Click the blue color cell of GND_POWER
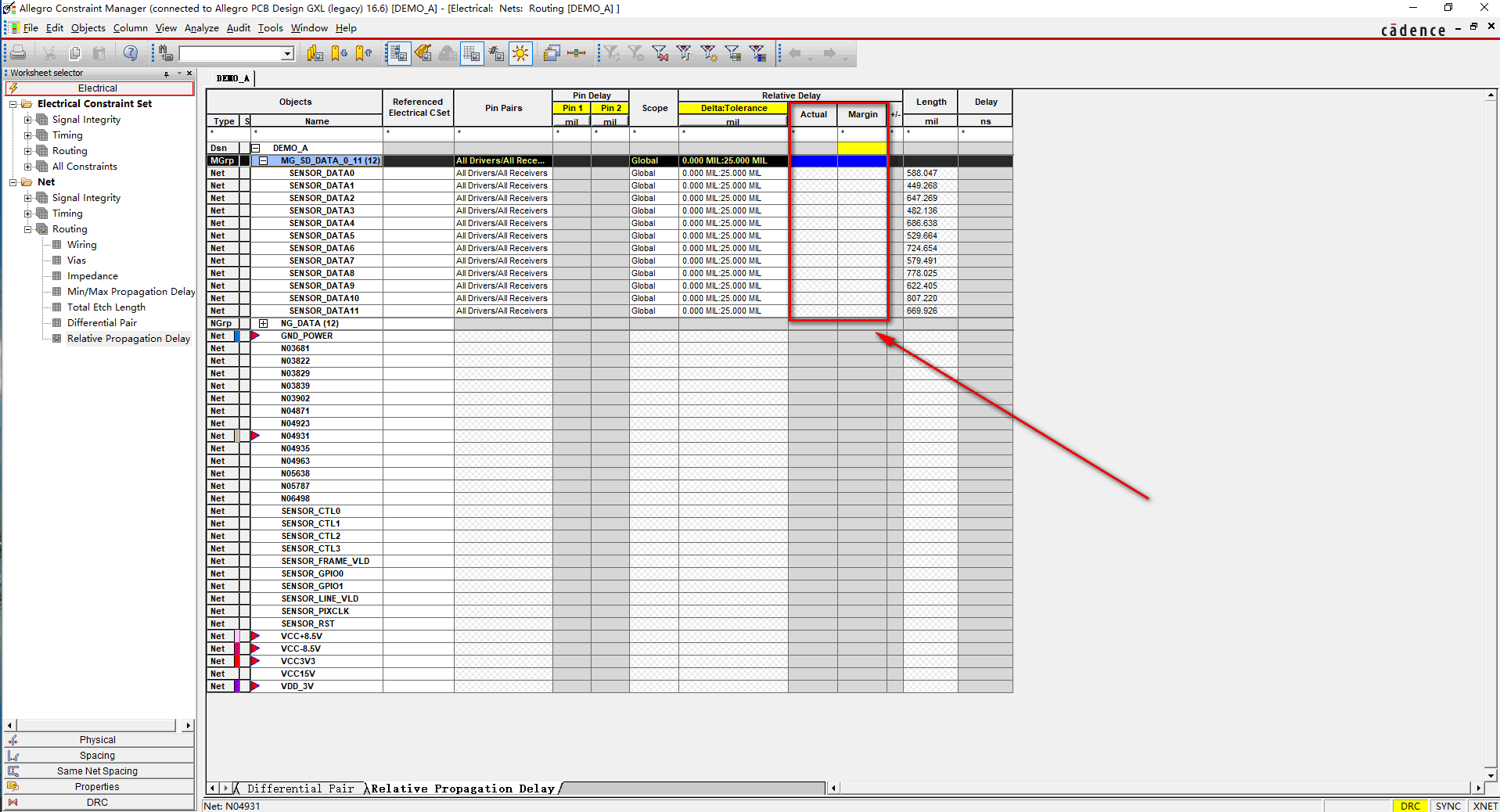This screenshot has width=1500, height=812. (237, 336)
